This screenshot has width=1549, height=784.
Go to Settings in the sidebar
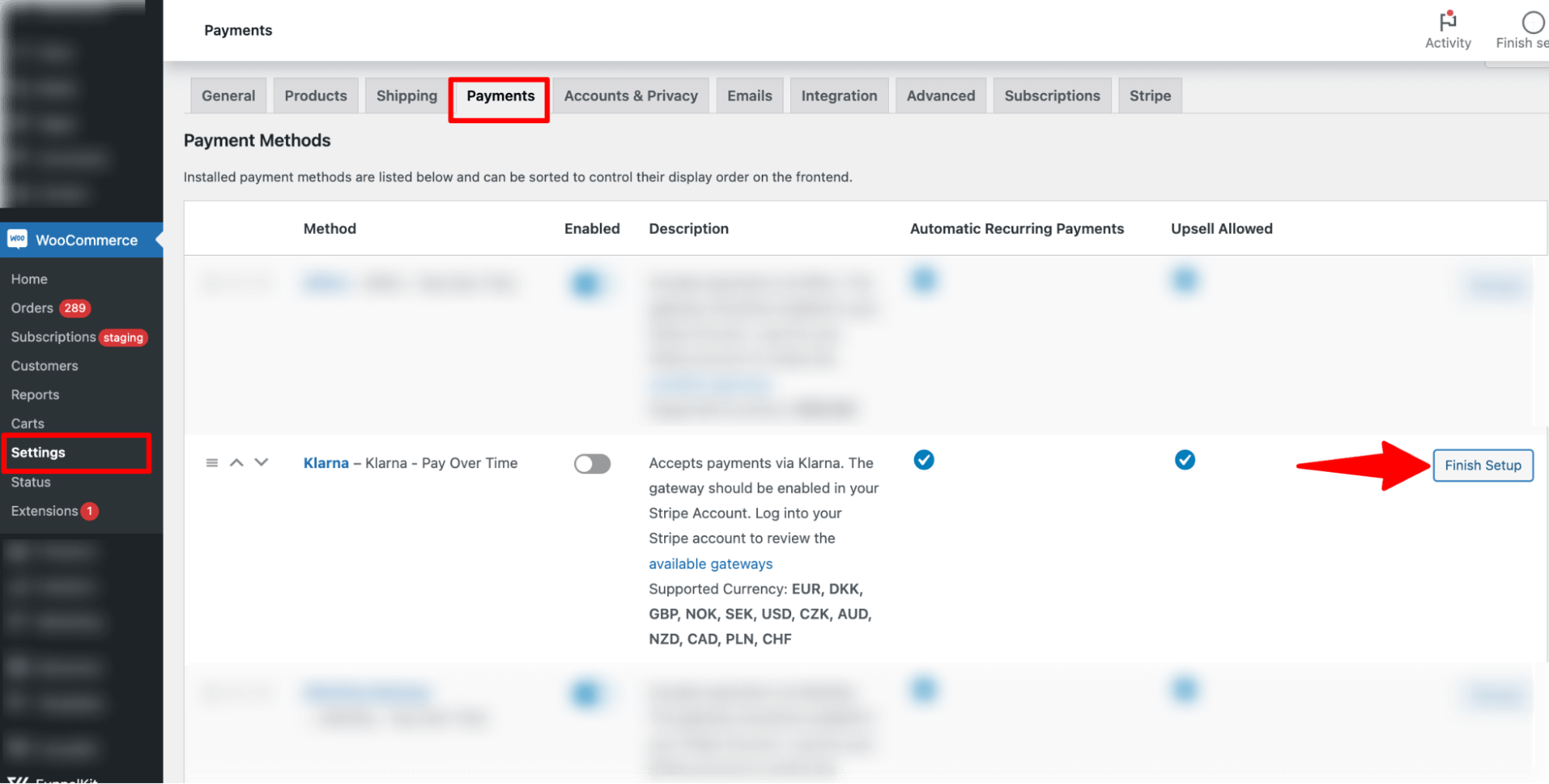point(38,452)
